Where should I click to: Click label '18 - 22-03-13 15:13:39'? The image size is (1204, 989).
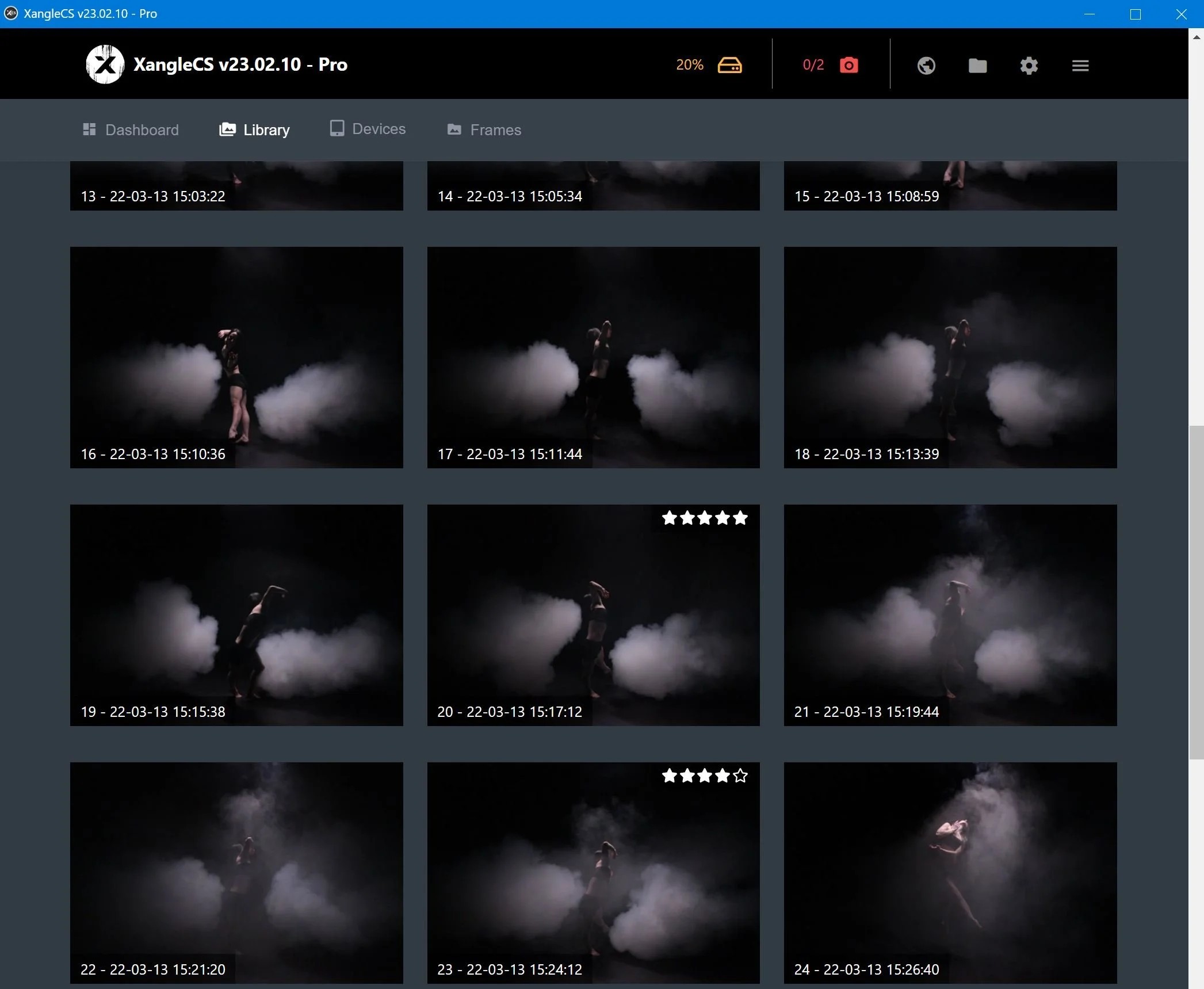point(867,454)
